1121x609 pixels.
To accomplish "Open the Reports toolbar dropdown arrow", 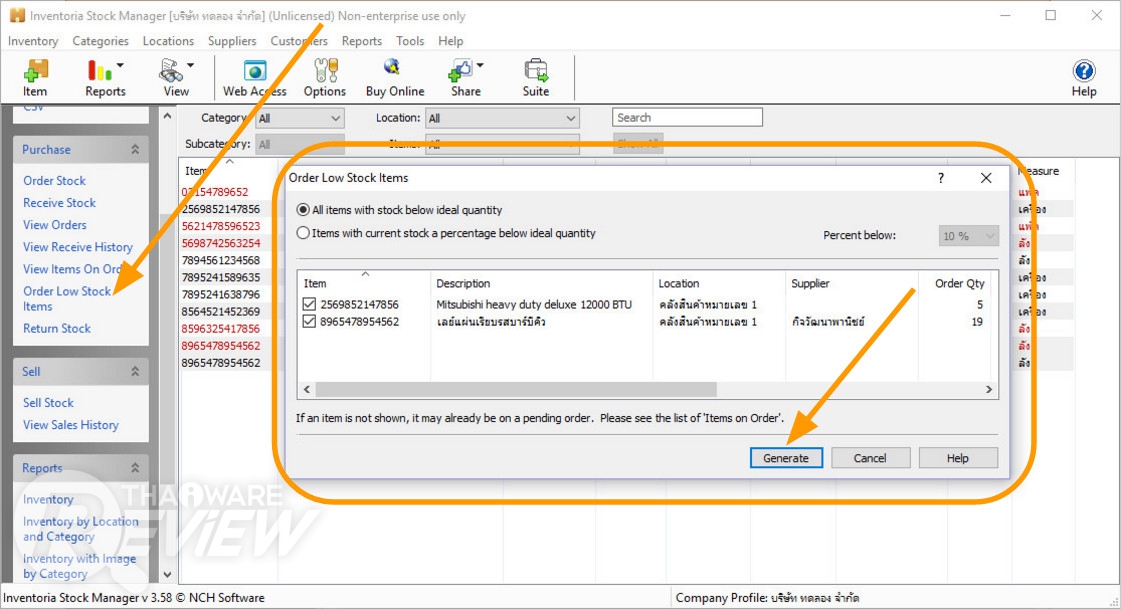I will click(120, 65).
